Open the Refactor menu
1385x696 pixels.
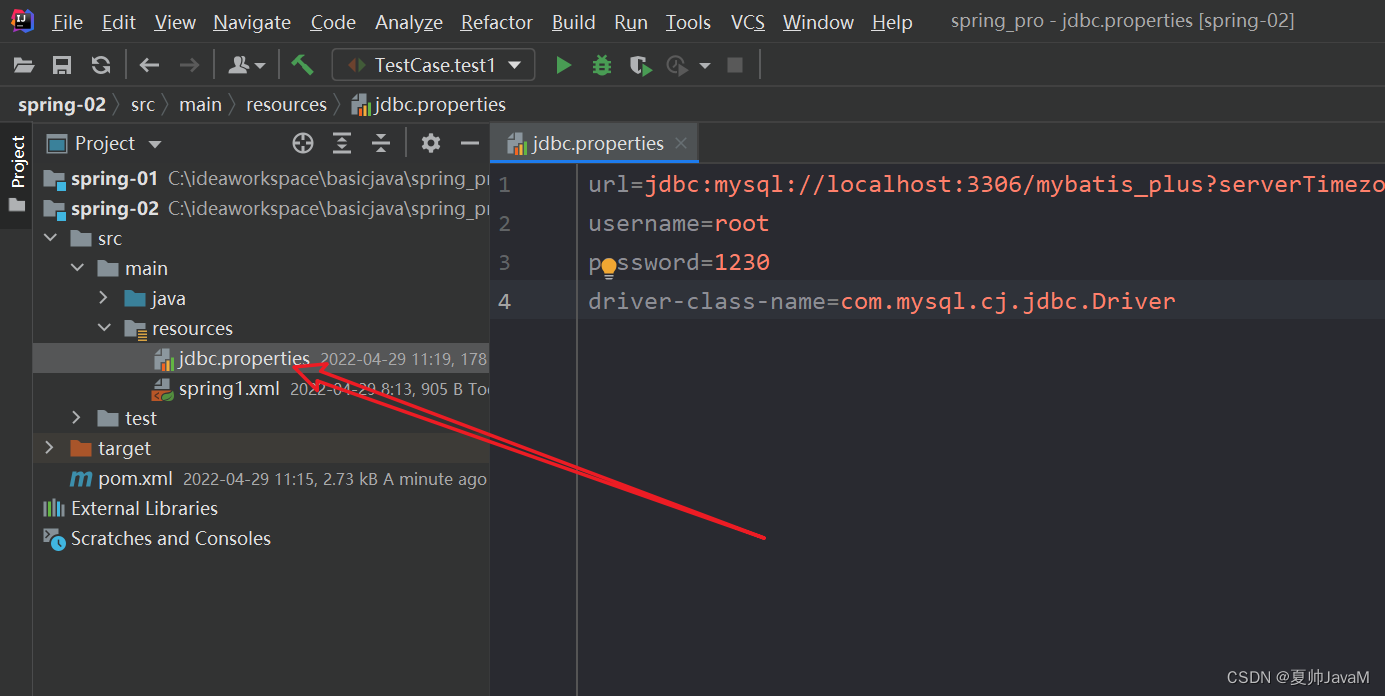coord(497,22)
